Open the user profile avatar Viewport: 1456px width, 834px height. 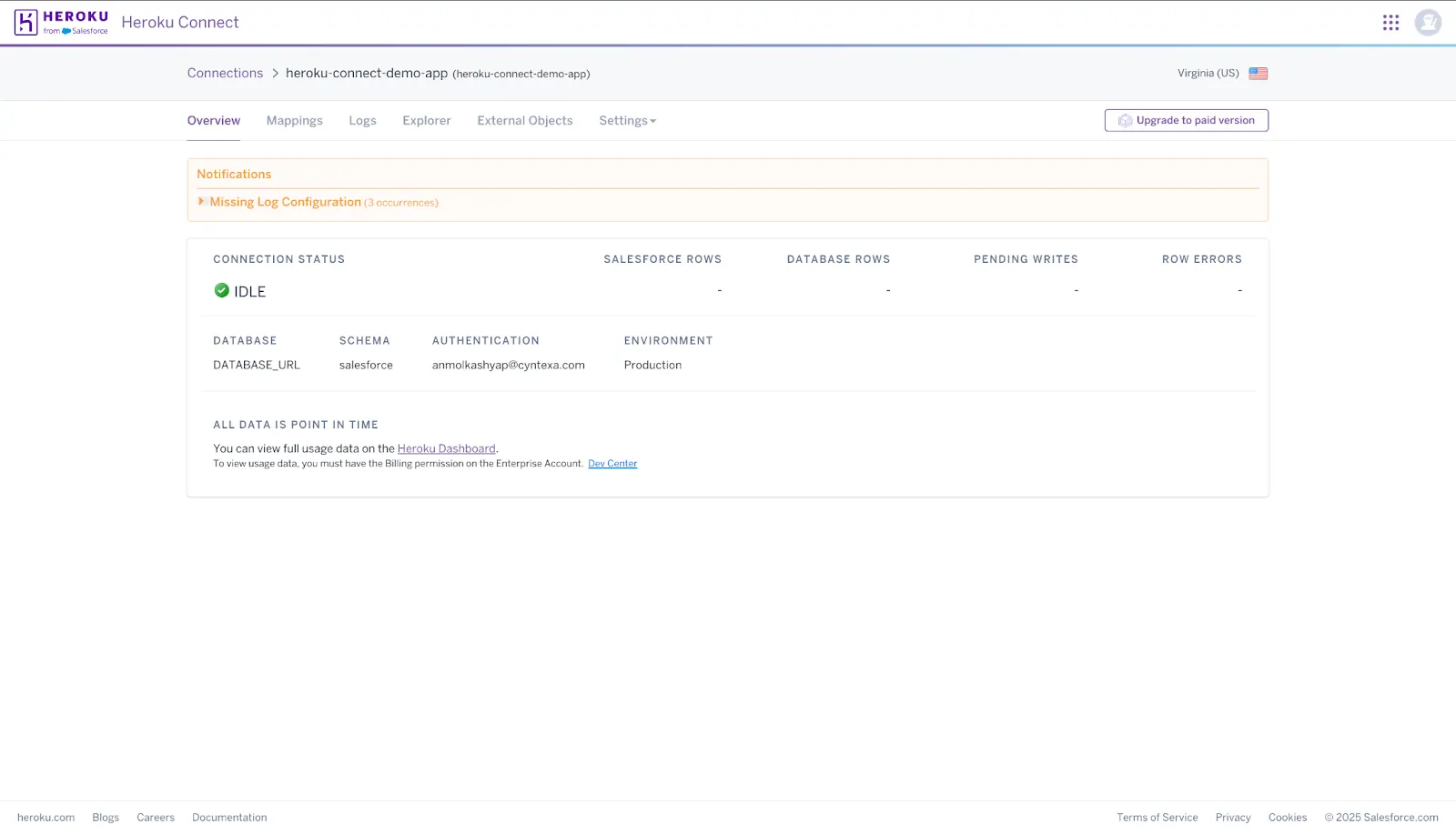1428,22
